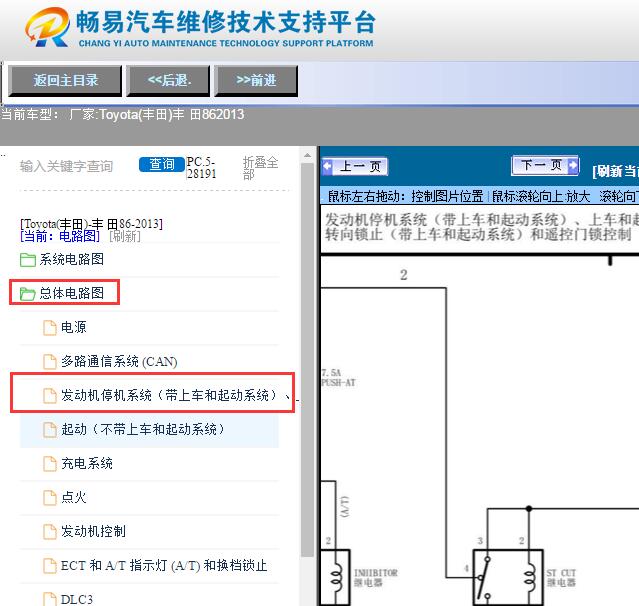
Task: Click the document icon beside 发动机停机系统
Action: tap(50, 396)
